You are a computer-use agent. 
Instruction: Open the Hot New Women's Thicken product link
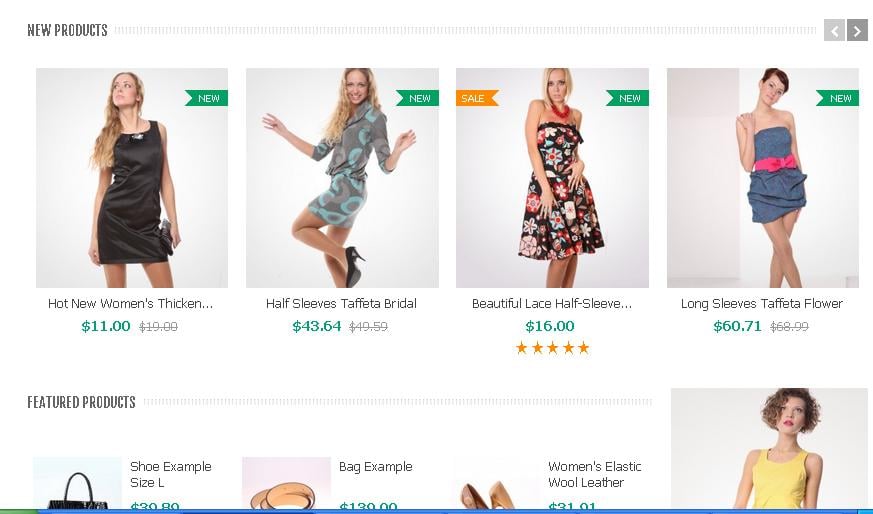pos(131,304)
